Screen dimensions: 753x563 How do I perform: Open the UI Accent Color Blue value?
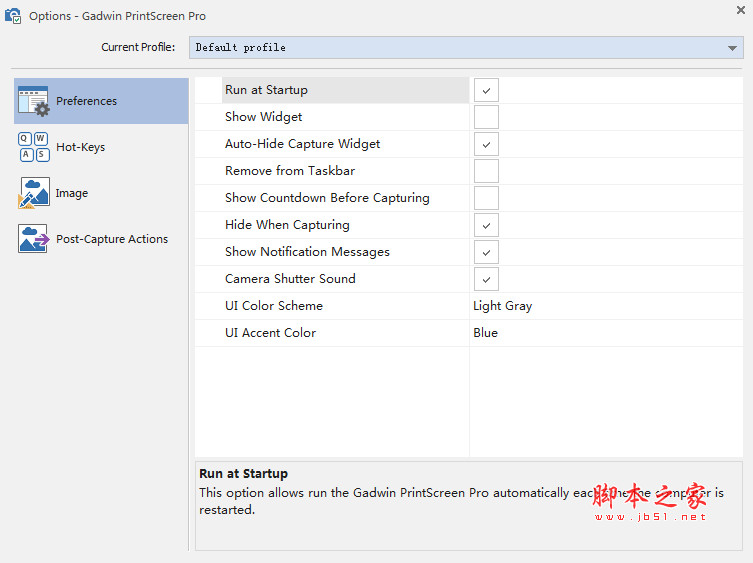(x=485, y=333)
